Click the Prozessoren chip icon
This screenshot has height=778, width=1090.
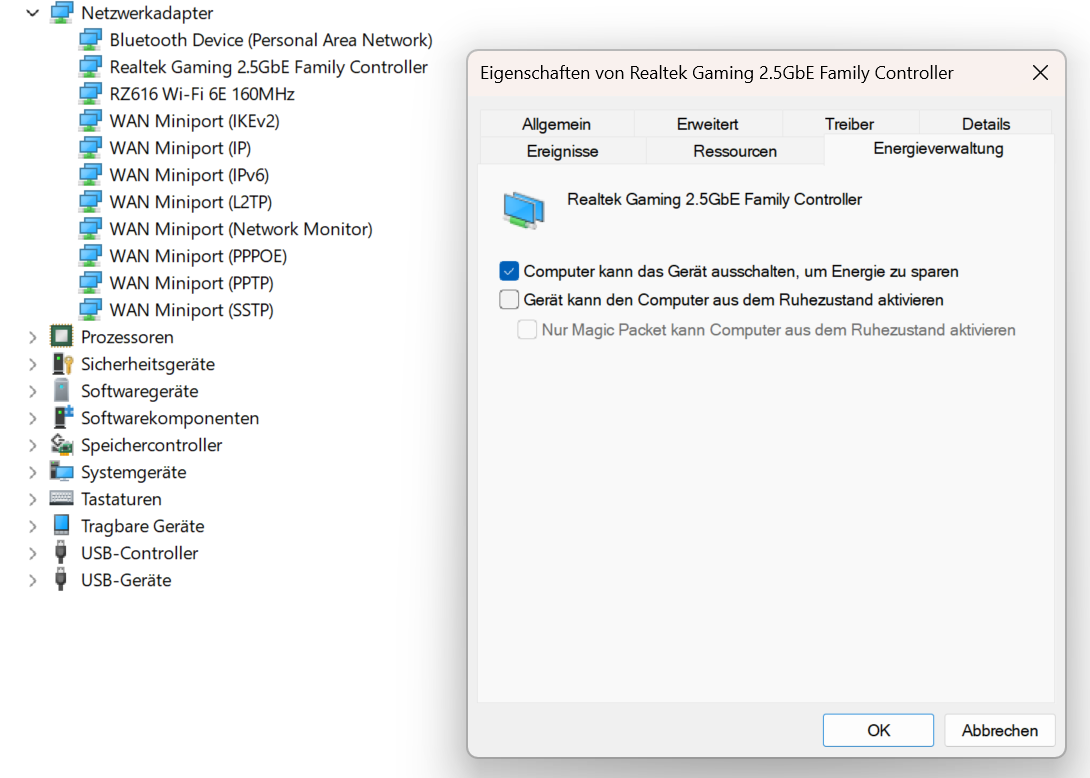click(62, 337)
